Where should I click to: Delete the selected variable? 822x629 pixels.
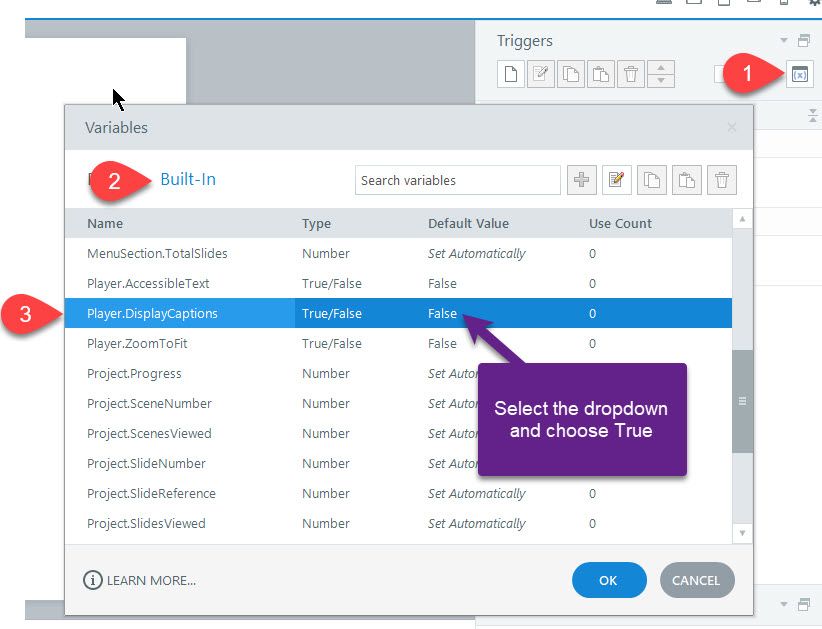722,180
